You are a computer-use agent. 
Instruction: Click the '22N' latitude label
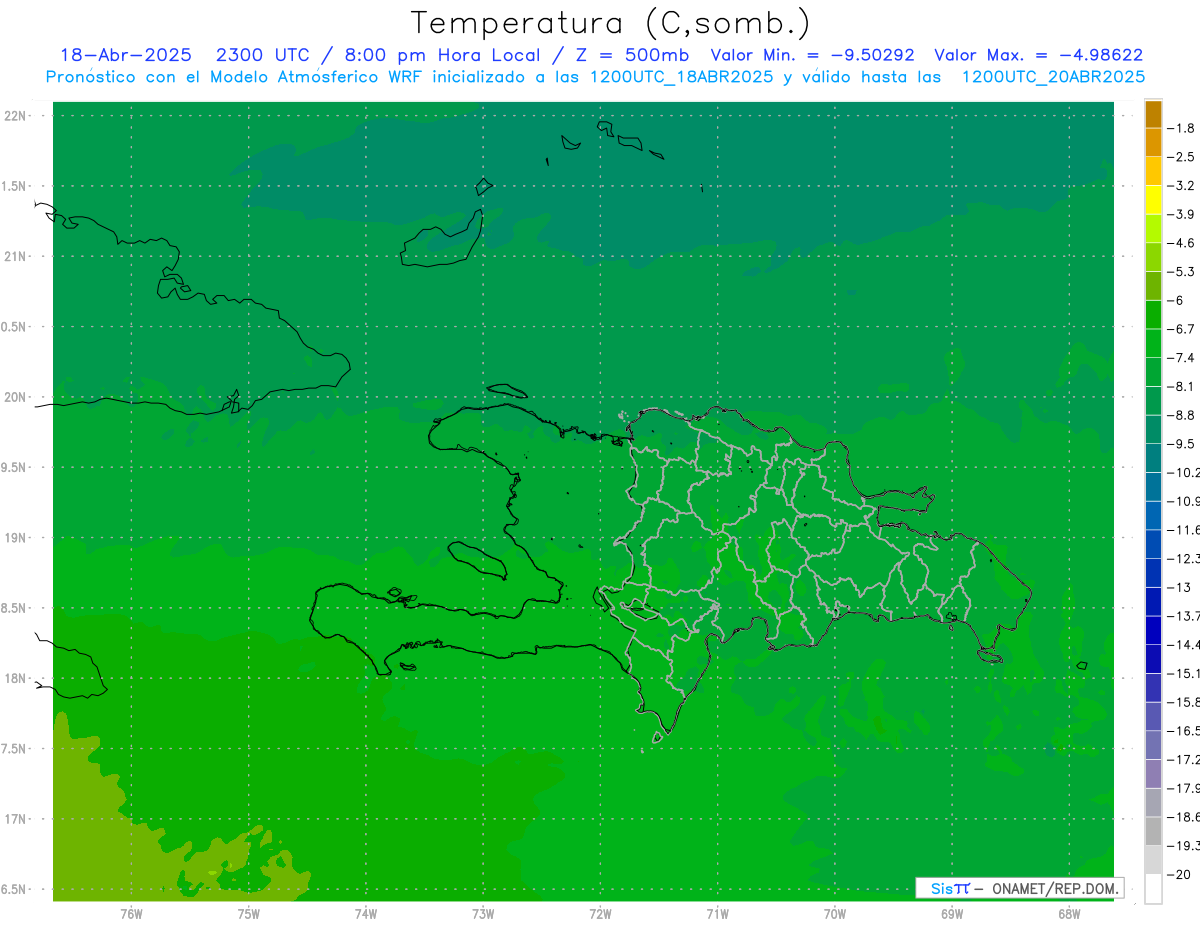click(x=17, y=116)
